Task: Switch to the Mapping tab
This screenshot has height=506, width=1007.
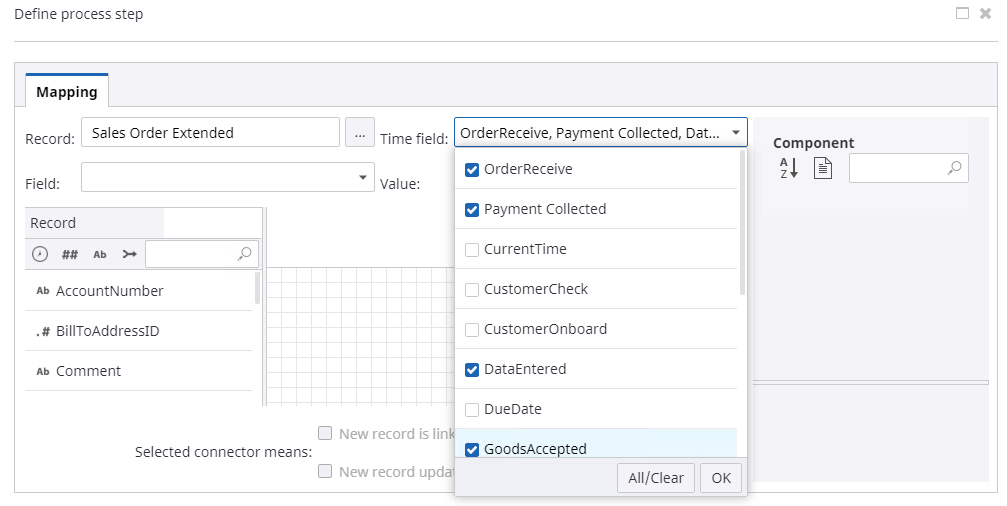Action: [67, 92]
